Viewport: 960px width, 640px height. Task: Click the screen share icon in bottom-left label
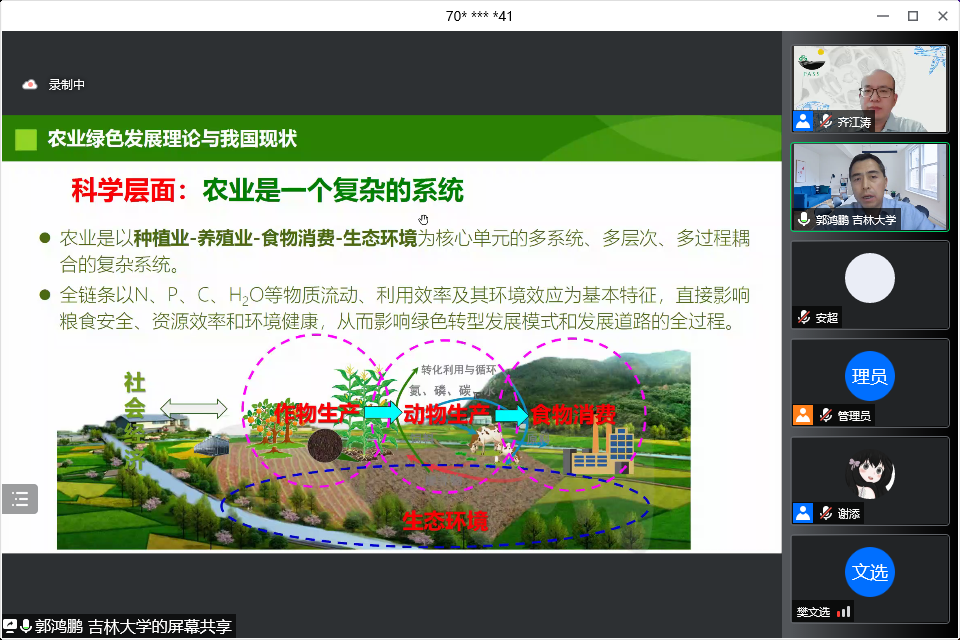10,627
